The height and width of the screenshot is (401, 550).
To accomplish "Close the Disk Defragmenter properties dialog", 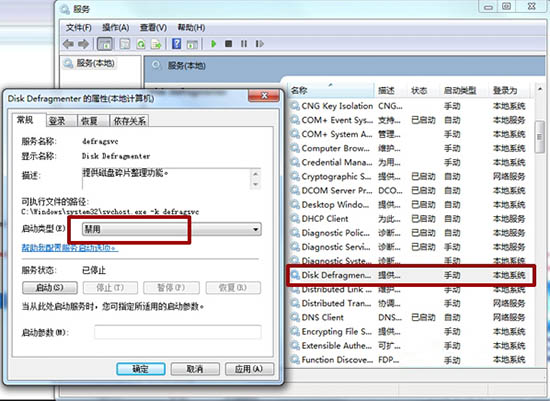I will point(264,96).
